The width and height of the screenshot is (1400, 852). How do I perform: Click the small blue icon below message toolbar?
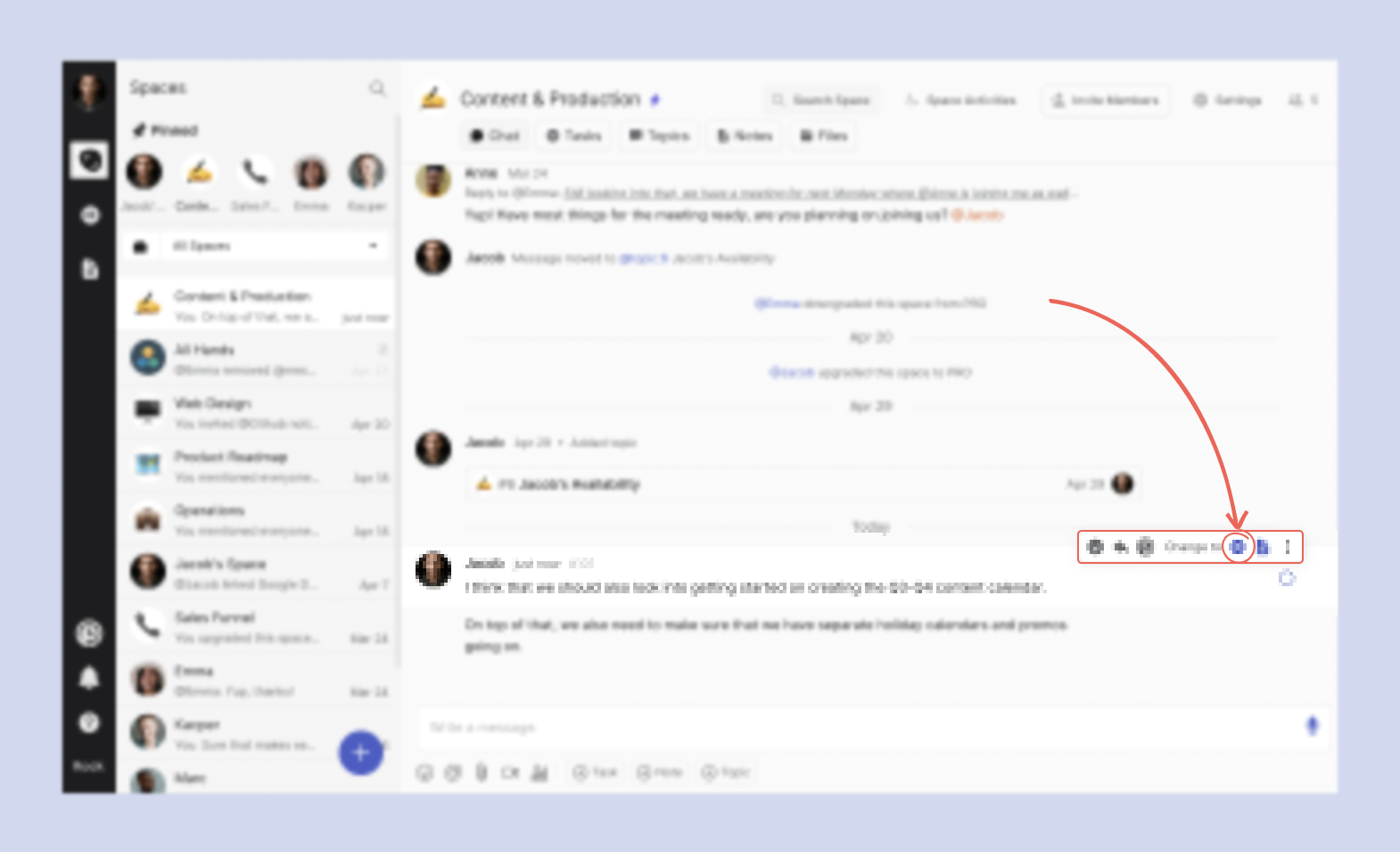coord(1287,578)
